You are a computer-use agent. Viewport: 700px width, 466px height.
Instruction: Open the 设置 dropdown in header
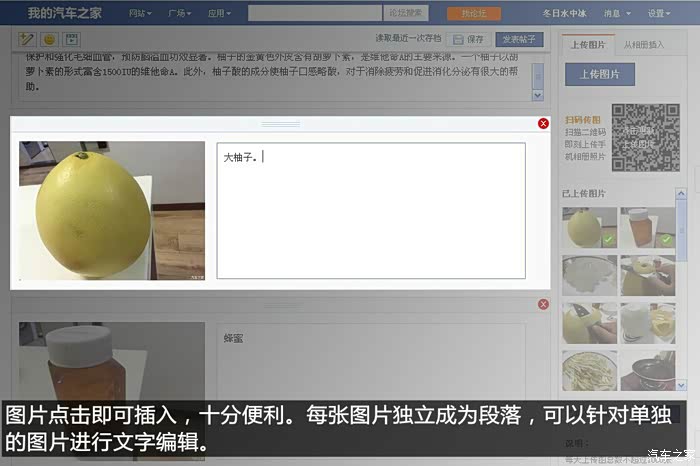659,13
